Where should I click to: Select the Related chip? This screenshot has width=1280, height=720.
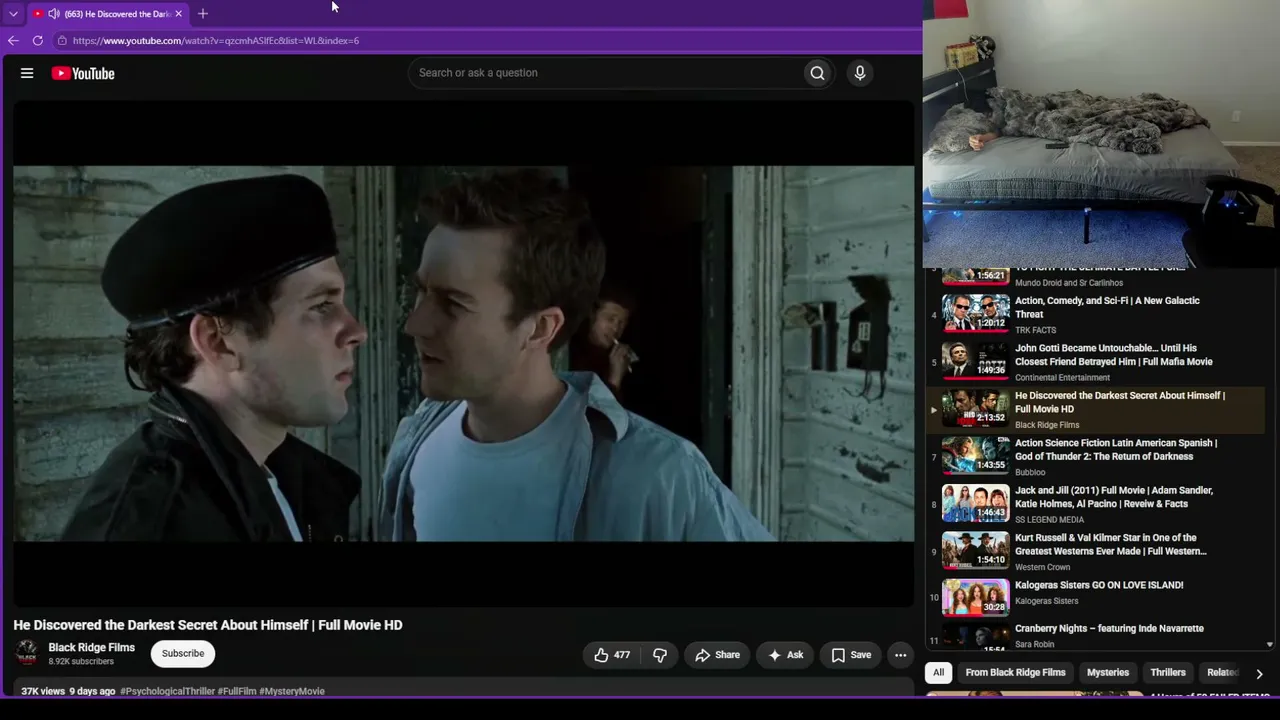1223,673
